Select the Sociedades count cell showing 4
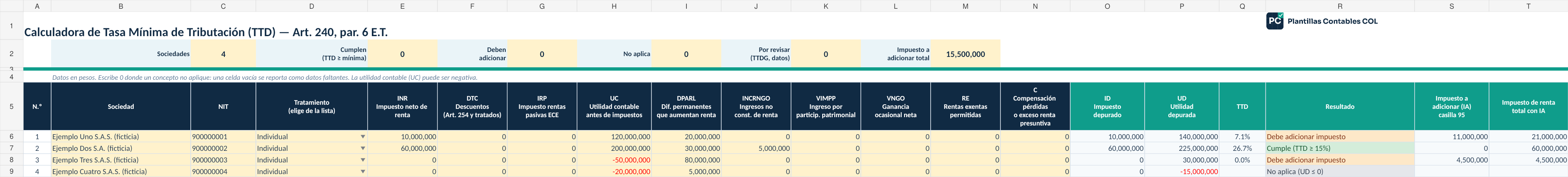This screenshot has width=1568, height=177. tap(224, 54)
